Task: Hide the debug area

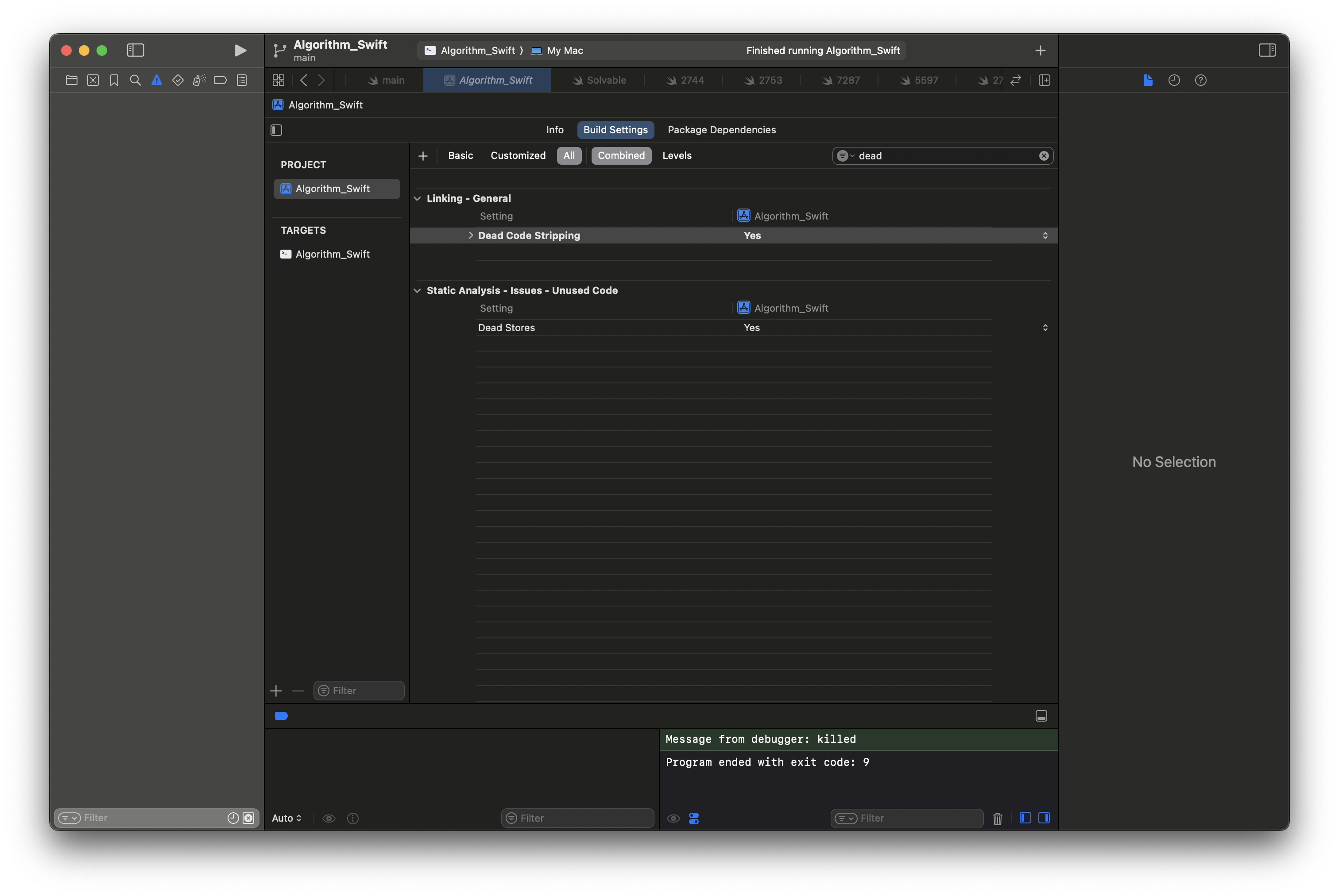Action: [x=1041, y=716]
